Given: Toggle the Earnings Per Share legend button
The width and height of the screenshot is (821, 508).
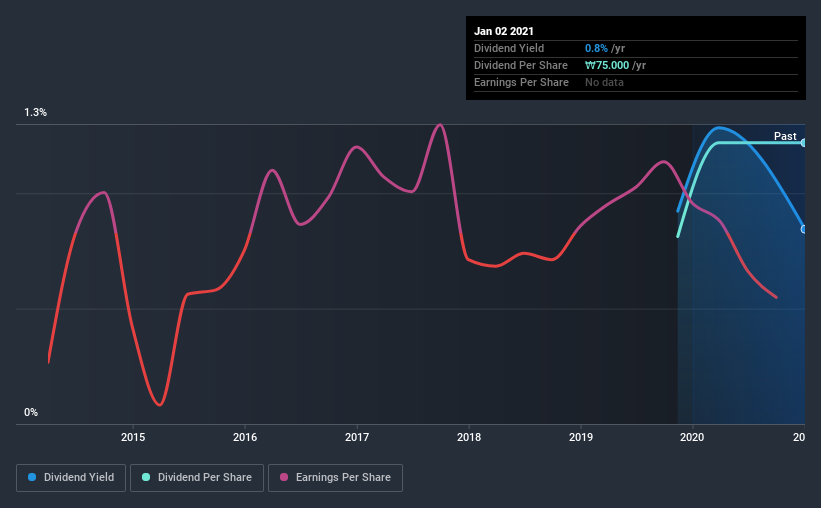Looking at the screenshot, I should point(335,478).
